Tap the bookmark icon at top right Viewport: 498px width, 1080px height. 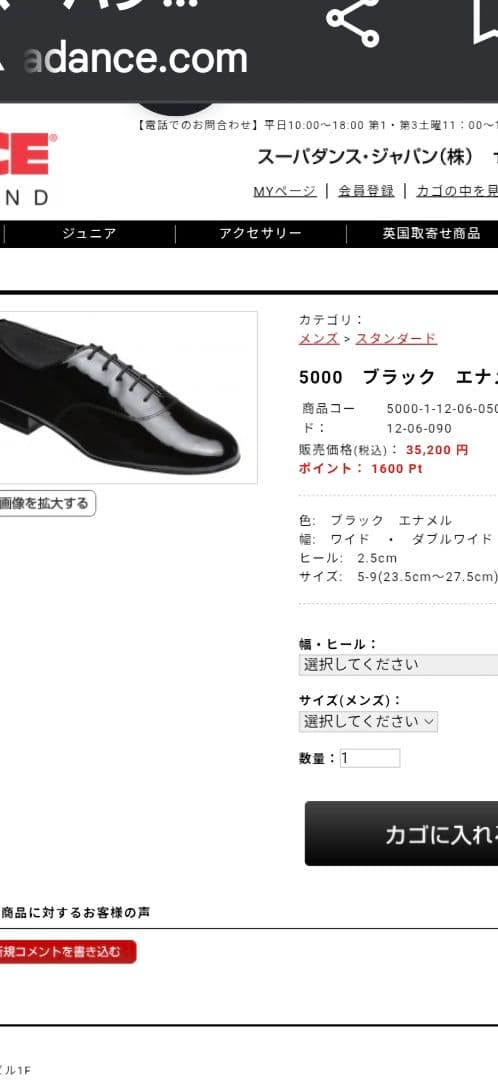pyautogui.click(x=486, y=21)
